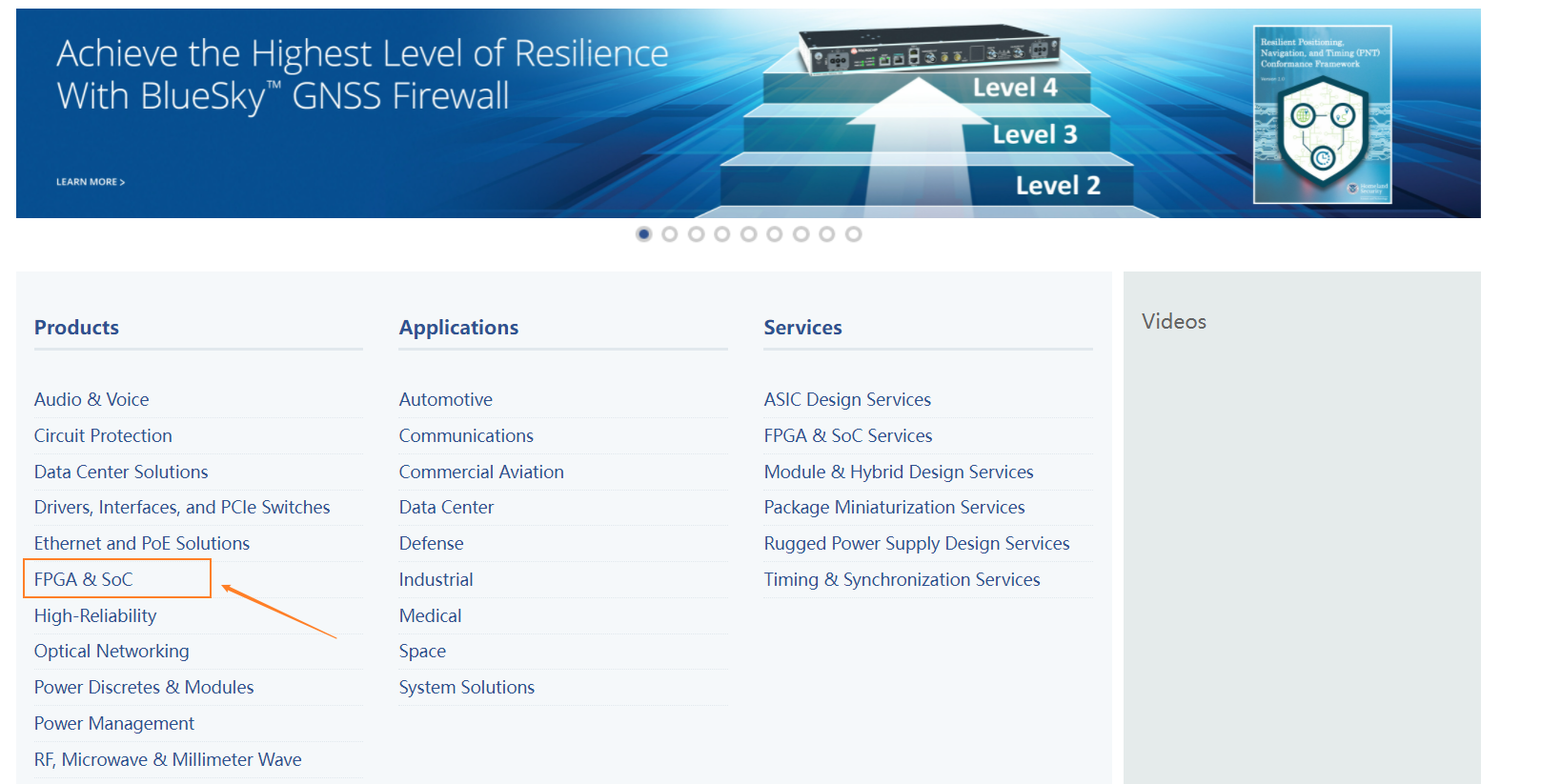Click the BlueSky GNSS Firewall banner headline
Screen dimensions: 1541x784
tap(362, 75)
